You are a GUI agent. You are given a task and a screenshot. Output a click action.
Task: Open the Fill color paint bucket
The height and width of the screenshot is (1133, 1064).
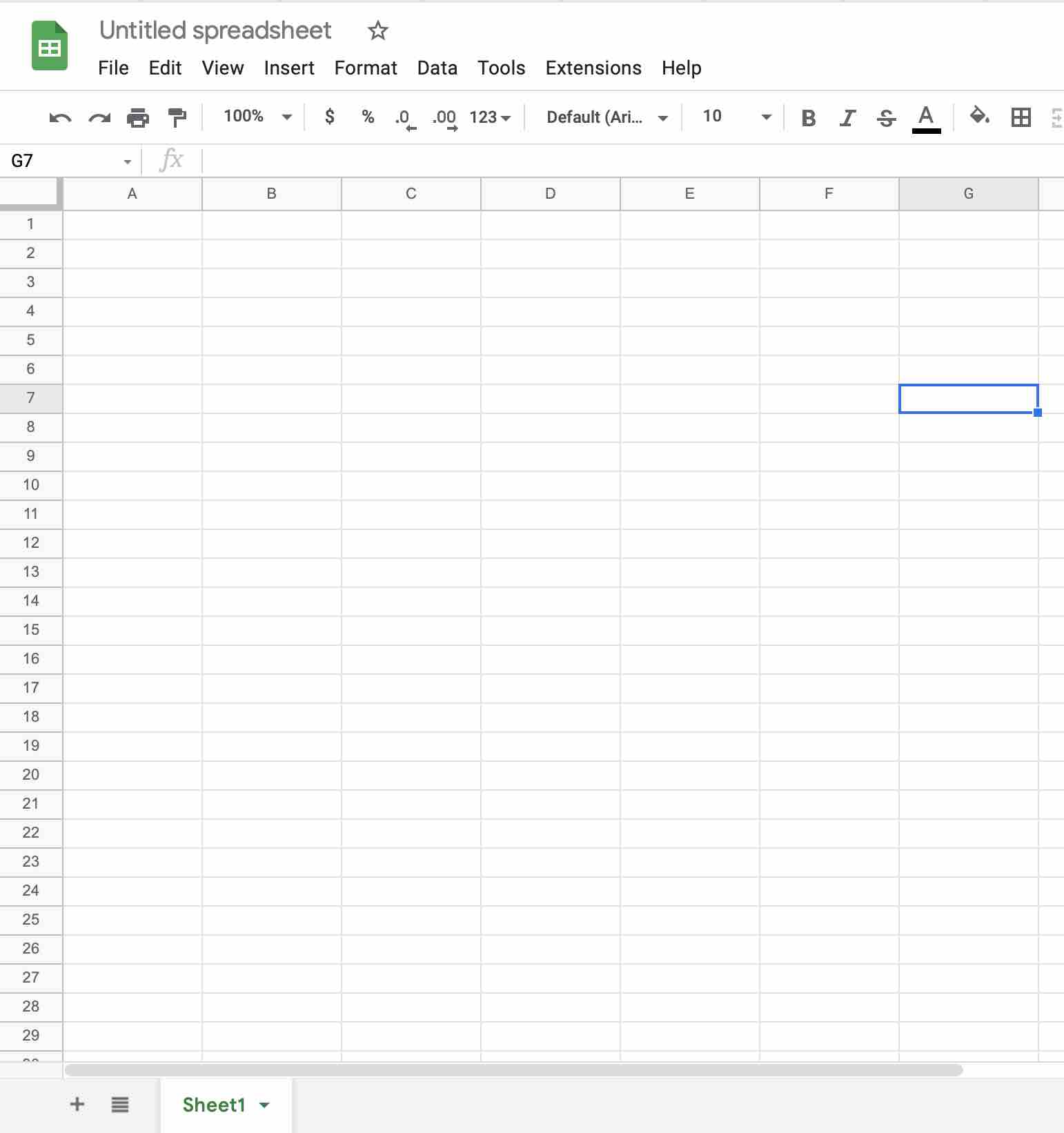979,116
